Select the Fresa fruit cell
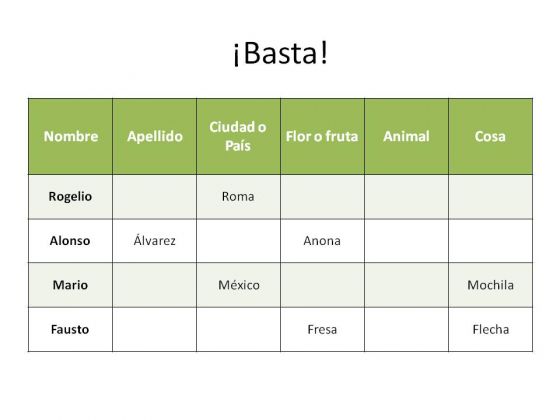The height and width of the screenshot is (420, 560). pyautogui.click(x=322, y=329)
